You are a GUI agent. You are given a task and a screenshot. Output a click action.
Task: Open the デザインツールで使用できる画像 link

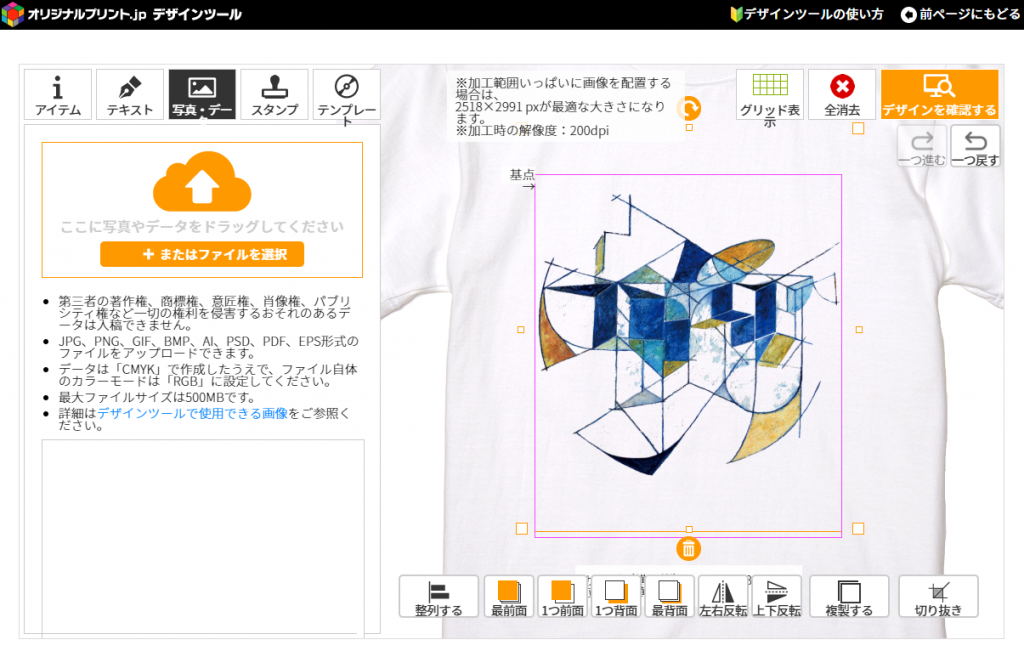tap(193, 413)
